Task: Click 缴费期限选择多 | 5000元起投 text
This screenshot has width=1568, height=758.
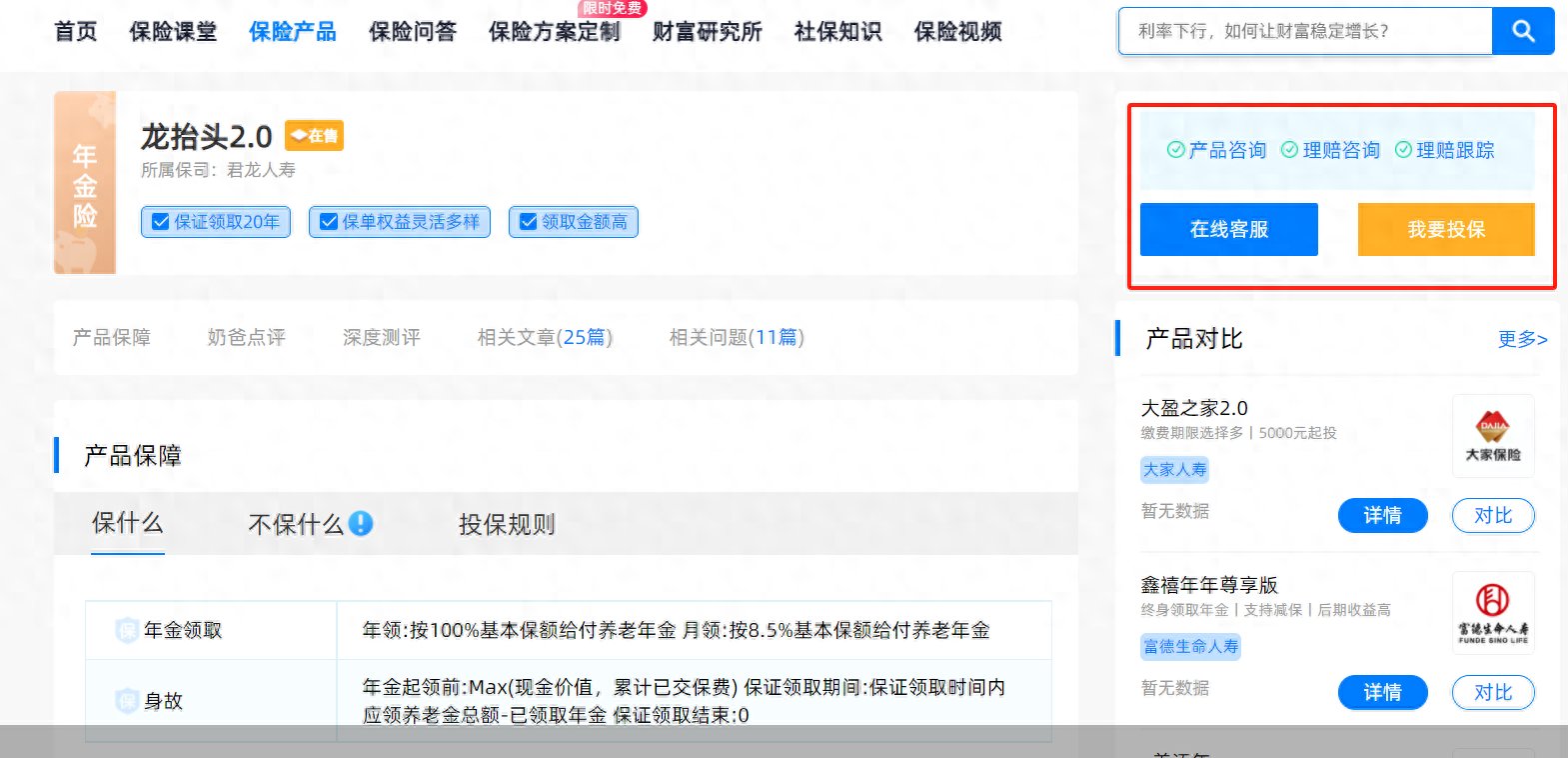Action: point(1238,433)
